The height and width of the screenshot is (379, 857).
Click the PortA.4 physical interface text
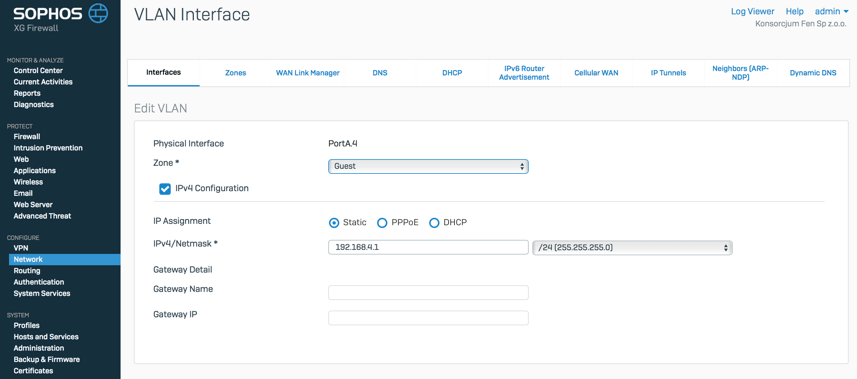coord(343,144)
